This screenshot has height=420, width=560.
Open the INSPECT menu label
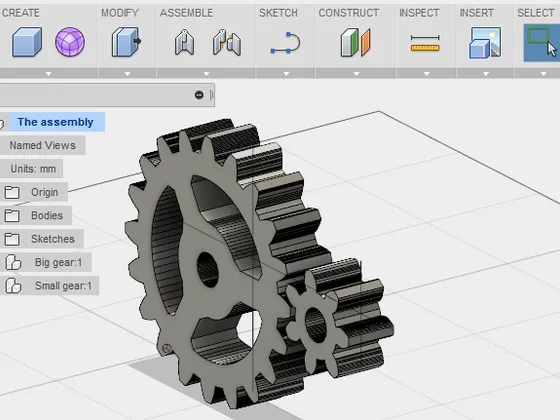pyautogui.click(x=419, y=13)
